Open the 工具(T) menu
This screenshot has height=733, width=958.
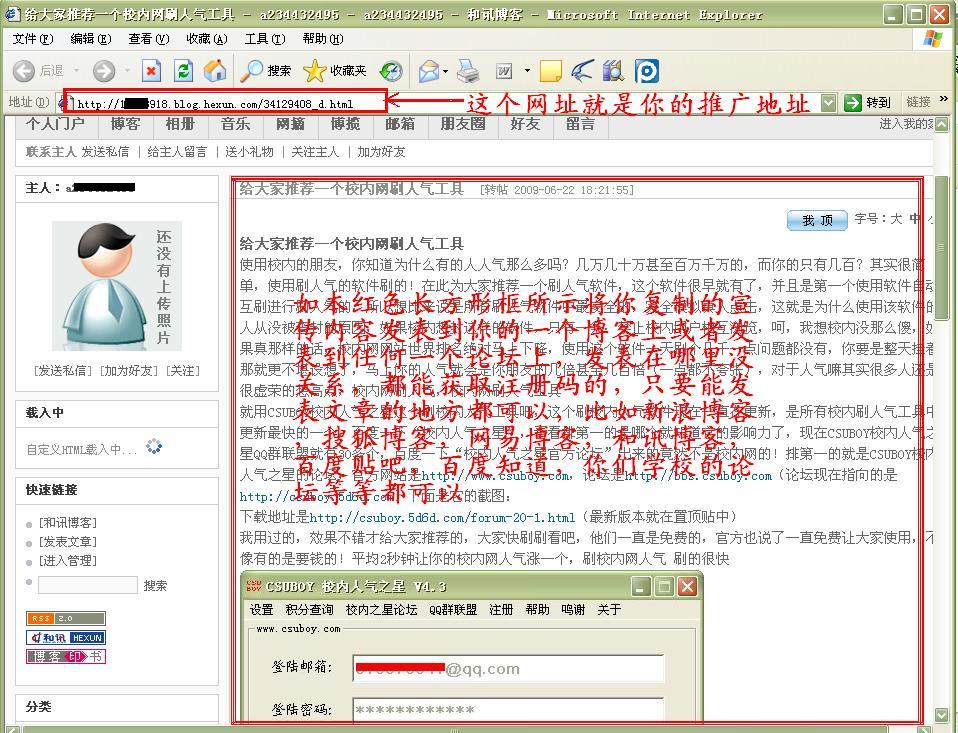tap(264, 39)
